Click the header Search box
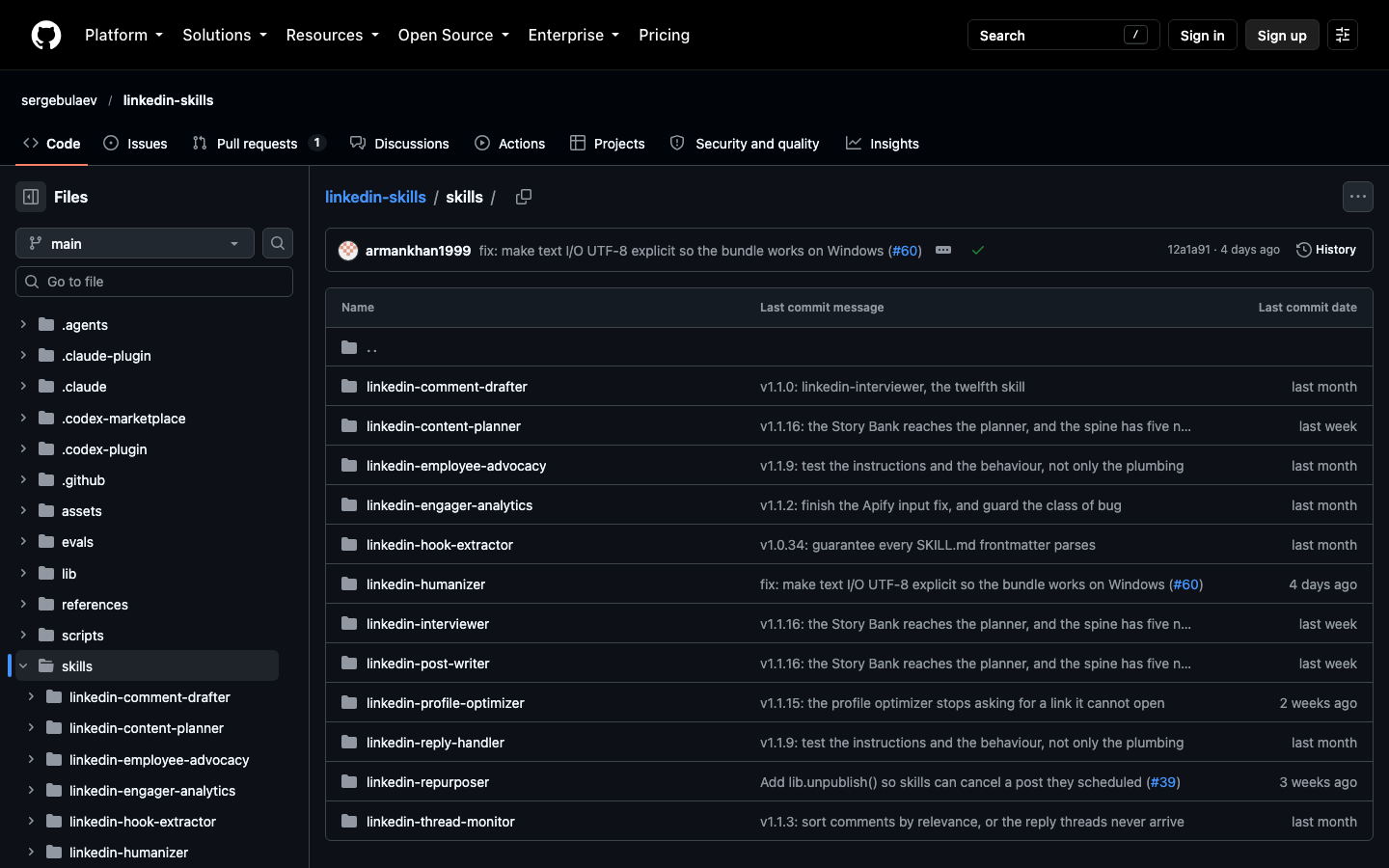Screen dimensions: 1389x868 (x=1064, y=35)
